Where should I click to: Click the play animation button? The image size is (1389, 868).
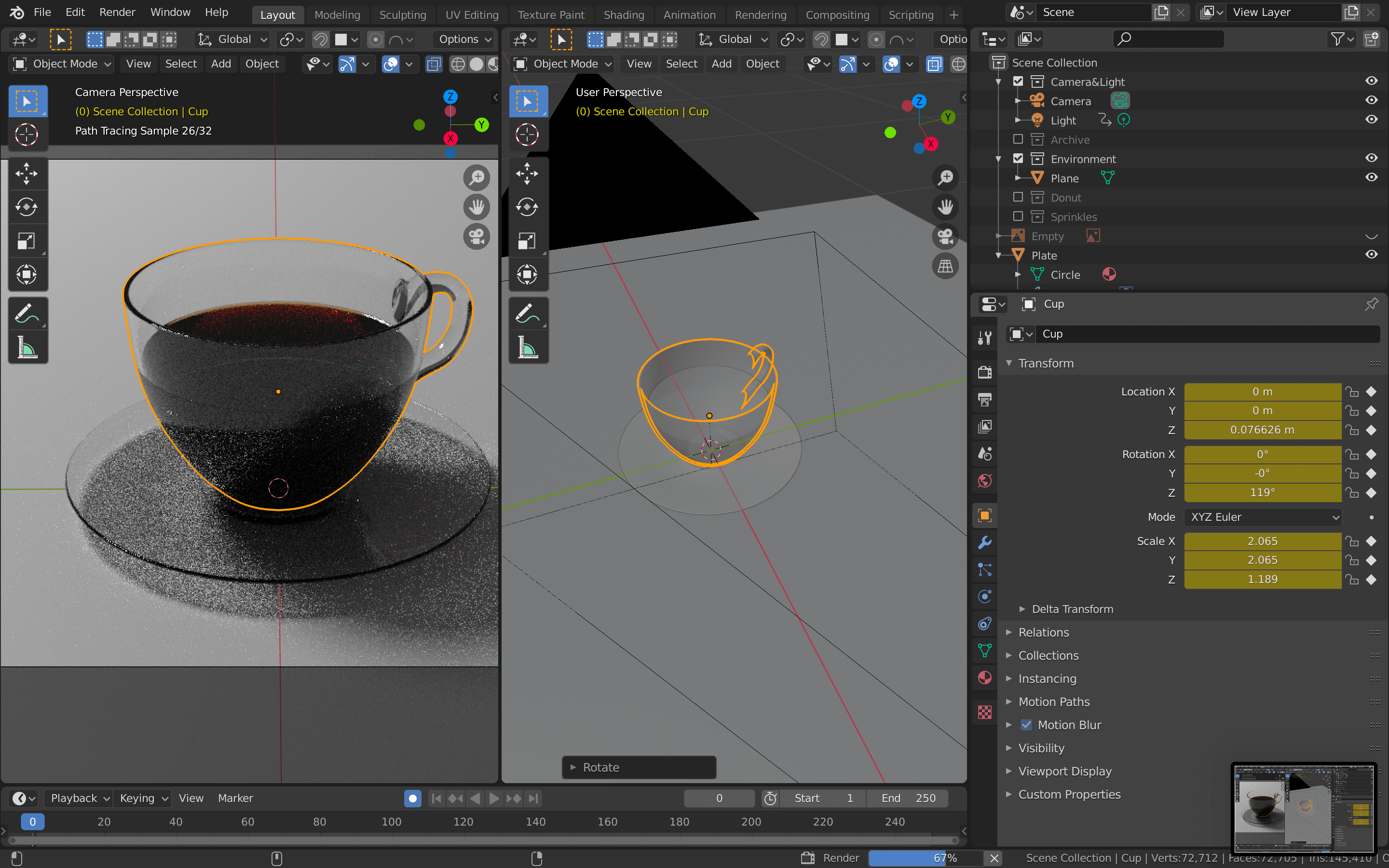493,799
